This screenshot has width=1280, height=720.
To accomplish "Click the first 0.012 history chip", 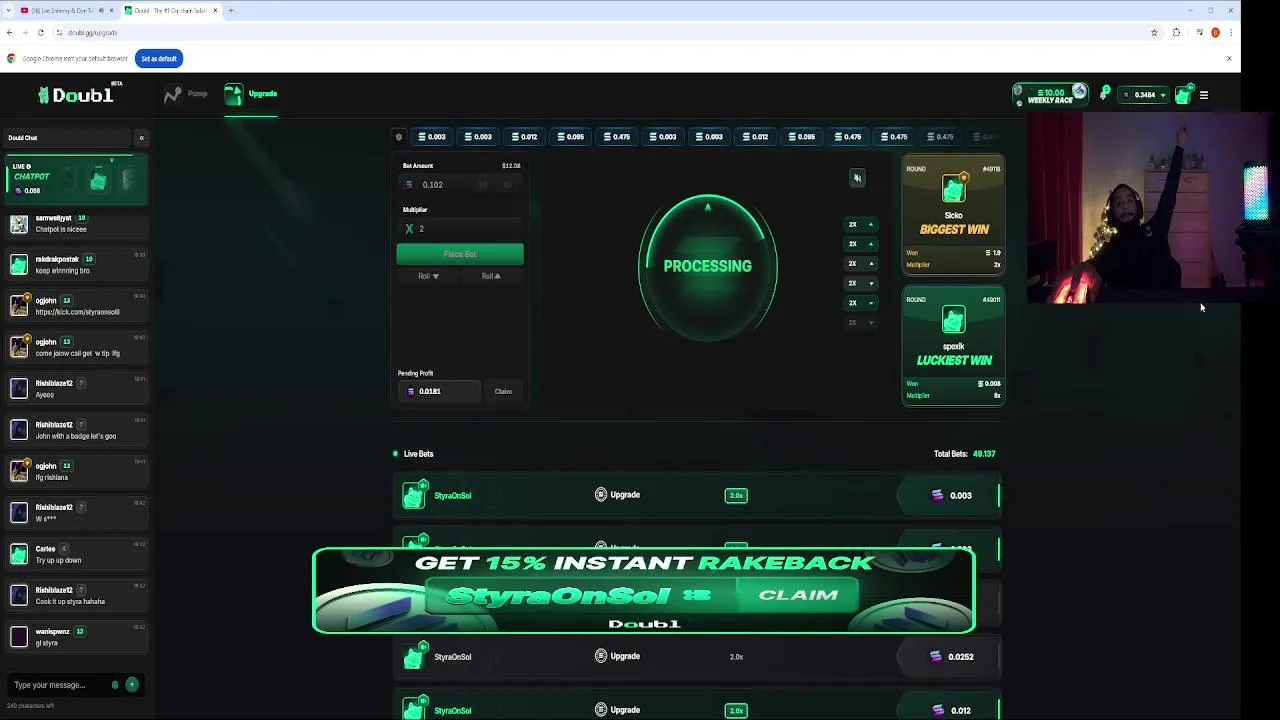I will (x=524, y=137).
